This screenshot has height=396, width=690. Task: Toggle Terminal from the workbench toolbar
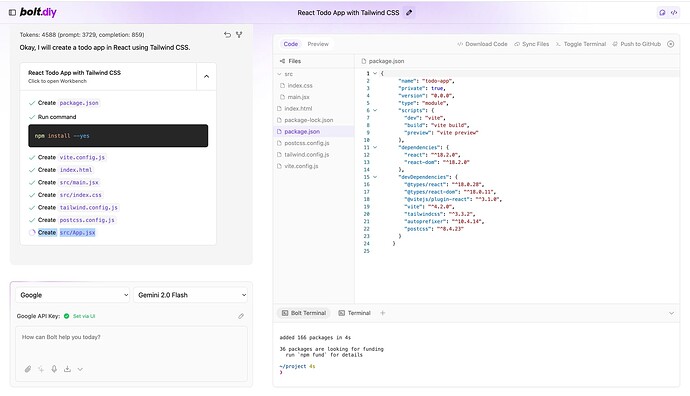pyautogui.click(x=581, y=44)
